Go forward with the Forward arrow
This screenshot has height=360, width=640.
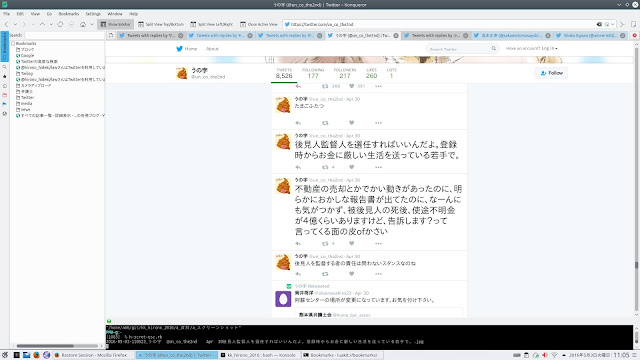click(x=24, y=24)
